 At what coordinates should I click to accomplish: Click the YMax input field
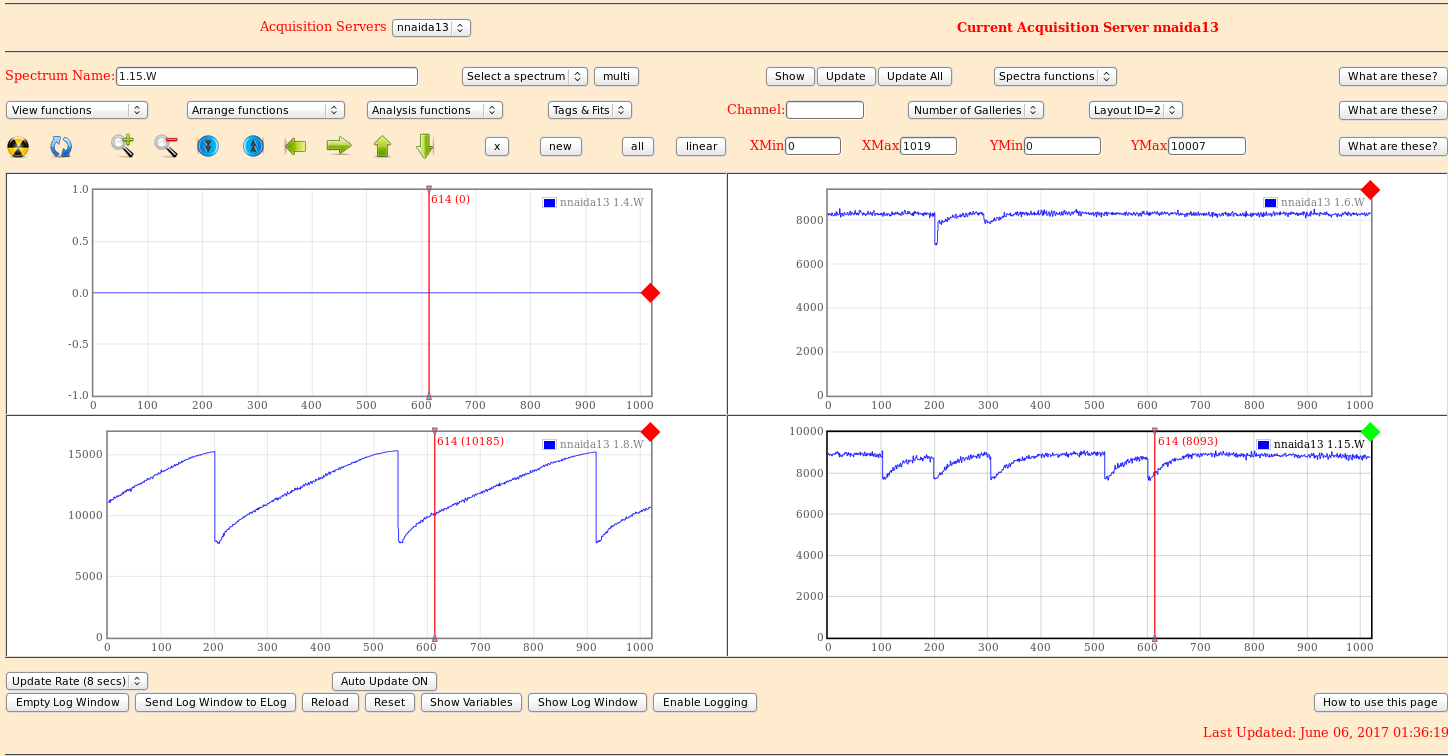(1207, 146)
